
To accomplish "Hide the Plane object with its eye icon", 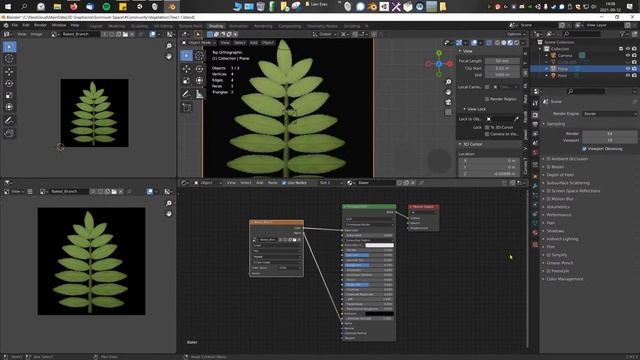I will 628,69.
